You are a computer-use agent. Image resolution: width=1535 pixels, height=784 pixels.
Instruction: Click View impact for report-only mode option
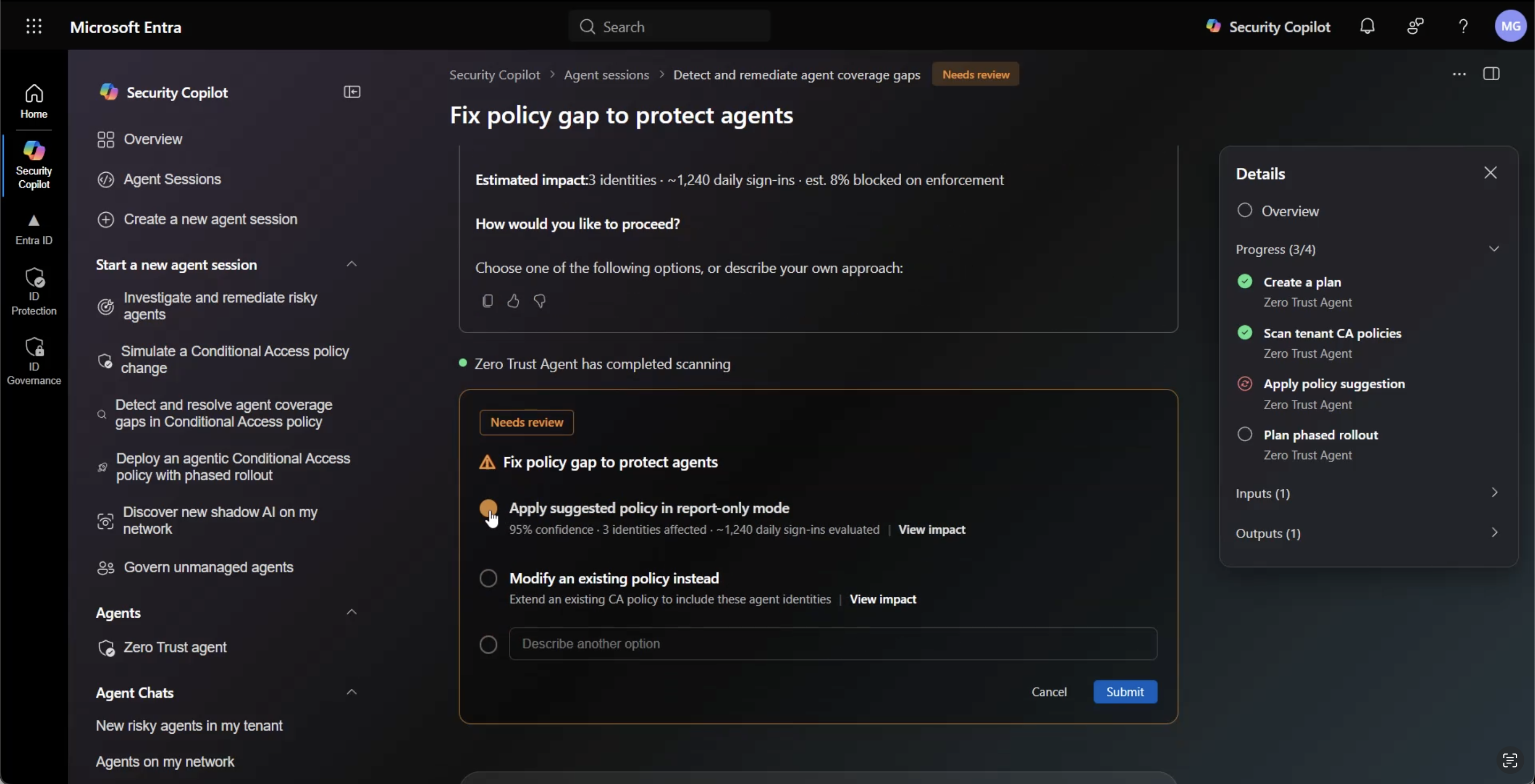[931, 529]
